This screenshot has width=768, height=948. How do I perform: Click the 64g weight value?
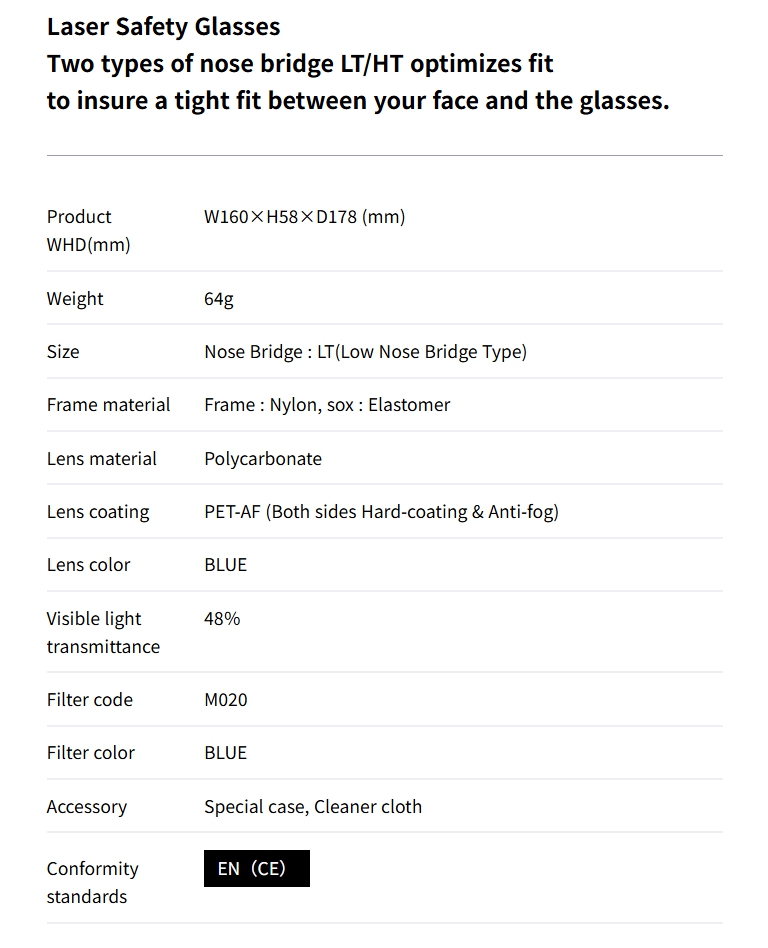(x=219, y=298)
